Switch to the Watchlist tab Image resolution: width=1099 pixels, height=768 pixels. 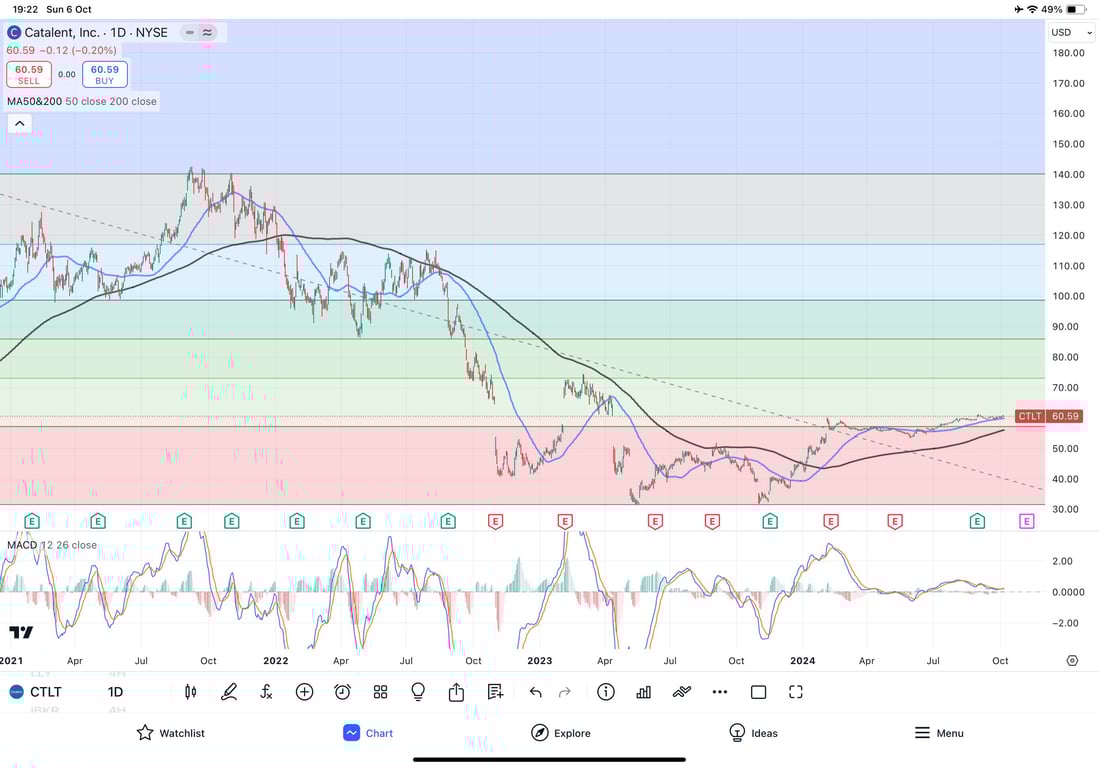(x=170, y=733)
